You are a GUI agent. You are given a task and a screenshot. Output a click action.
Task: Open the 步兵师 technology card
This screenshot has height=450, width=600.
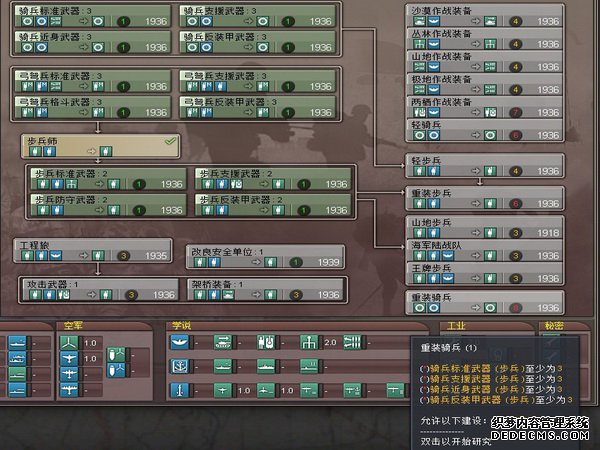101,146
